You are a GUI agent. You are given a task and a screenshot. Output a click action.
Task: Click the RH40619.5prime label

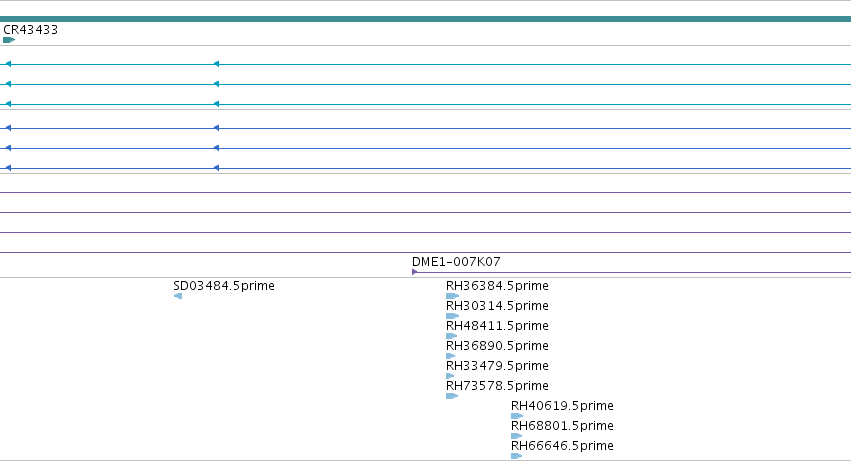562,406
